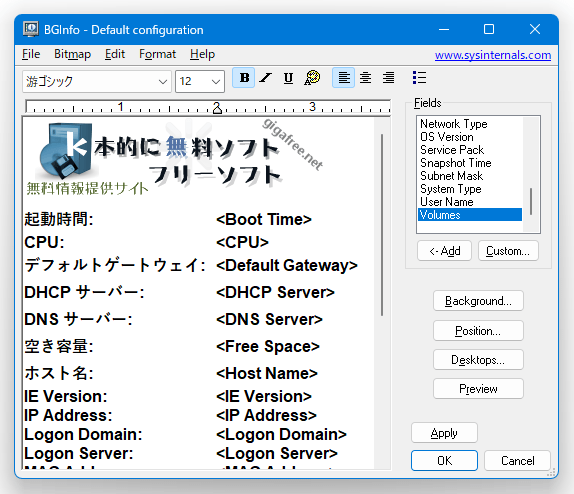This screenshot has height=494, width=574.
Task: Align text left
Action: click(x=343, y=78)
